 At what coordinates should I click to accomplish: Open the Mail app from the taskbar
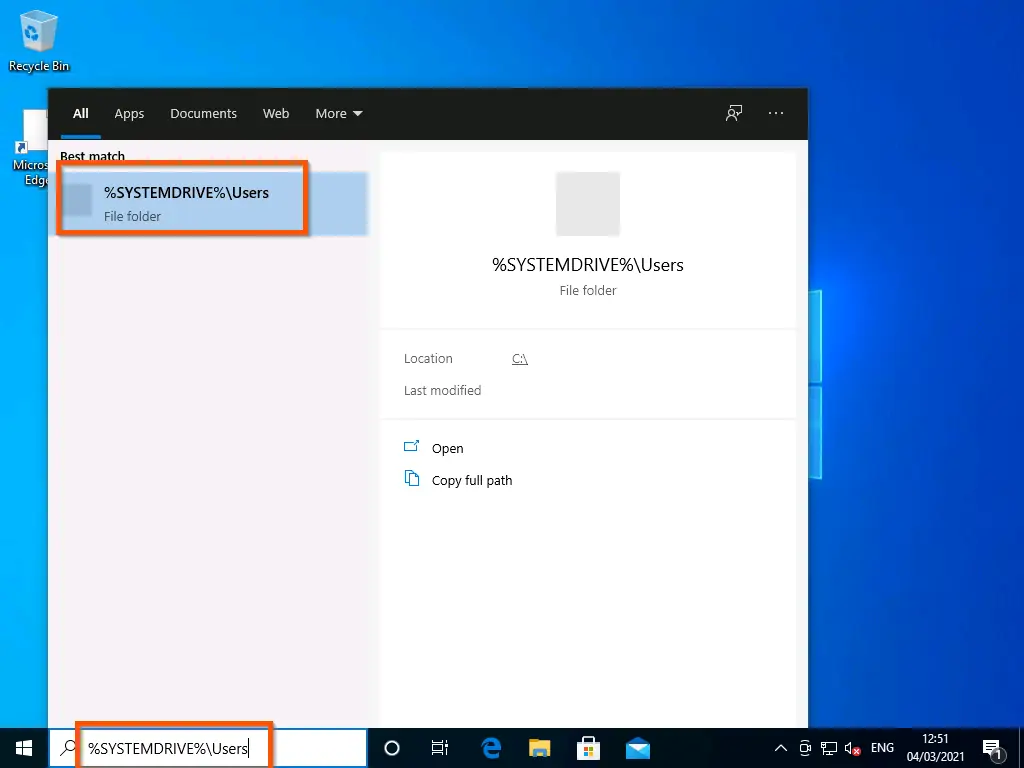tap(637, 747)
